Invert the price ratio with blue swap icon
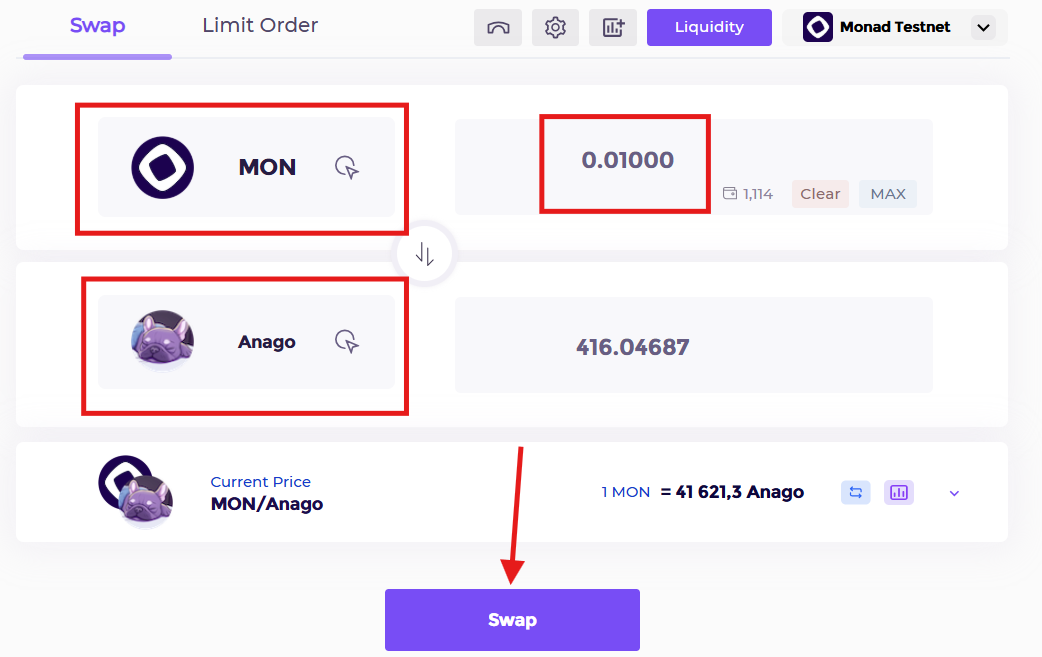This screenshot has height=657, width=1042. tap(855, 492)
